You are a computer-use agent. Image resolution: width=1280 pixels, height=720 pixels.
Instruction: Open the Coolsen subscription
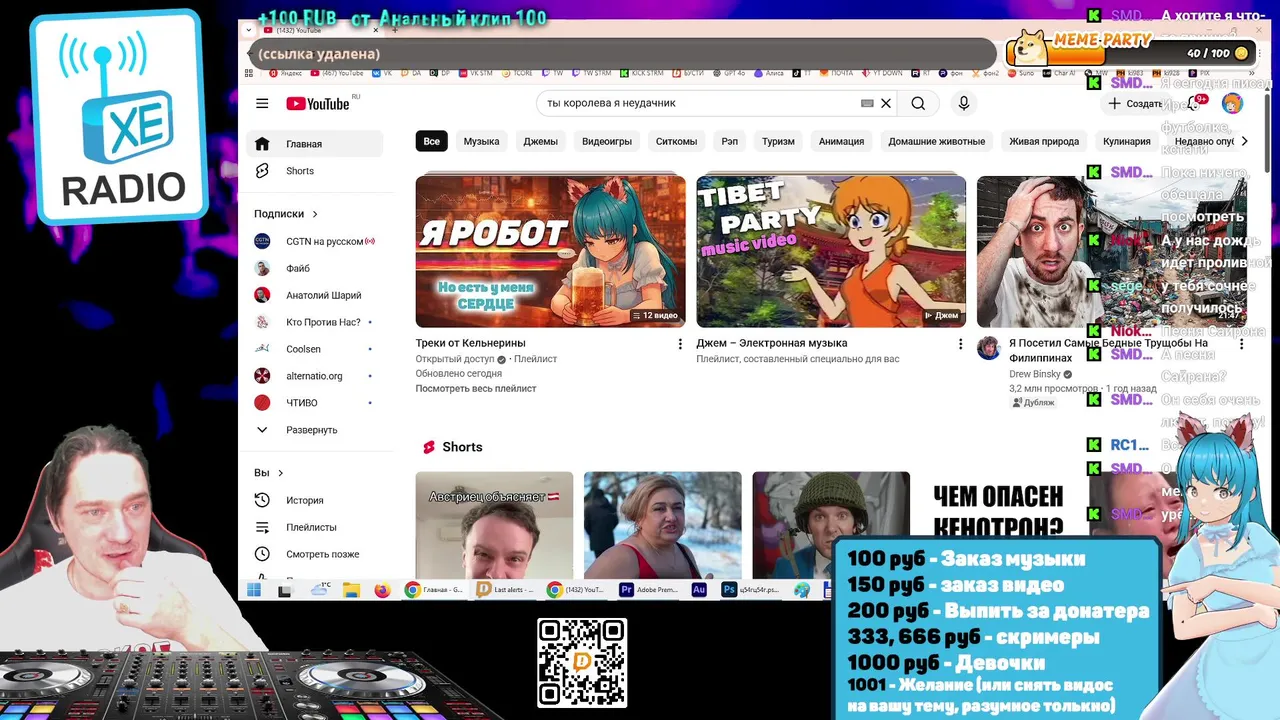[314, 349]
